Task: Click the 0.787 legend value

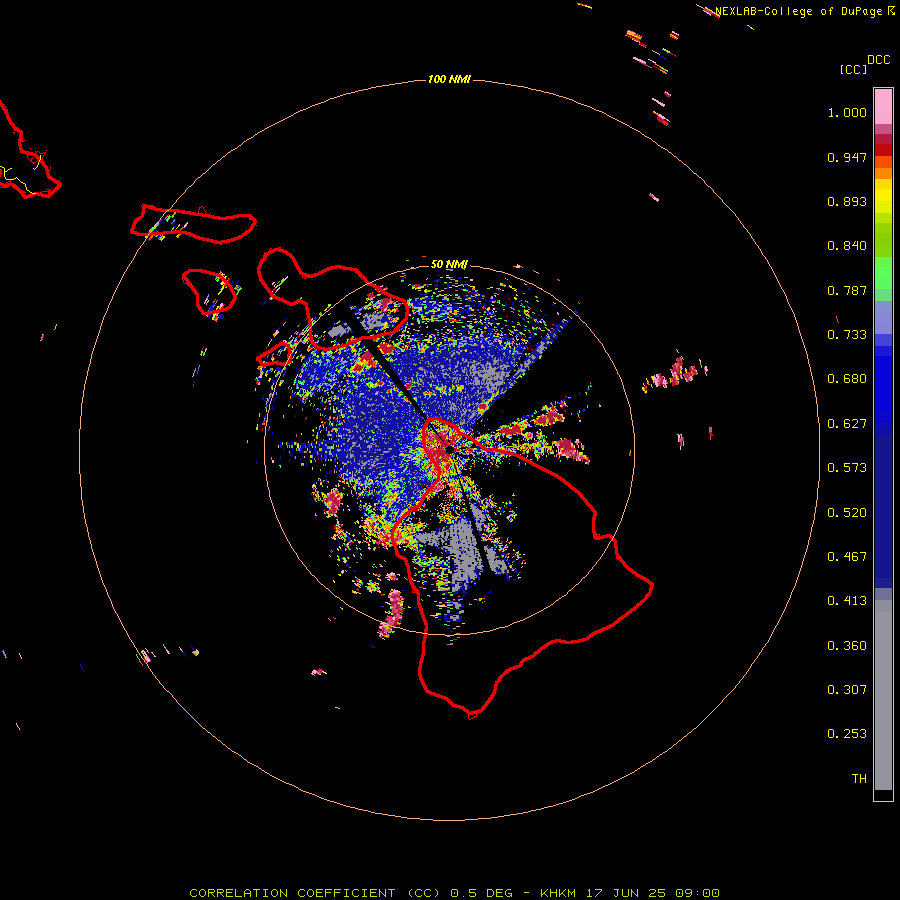Action: coord(847,290)
